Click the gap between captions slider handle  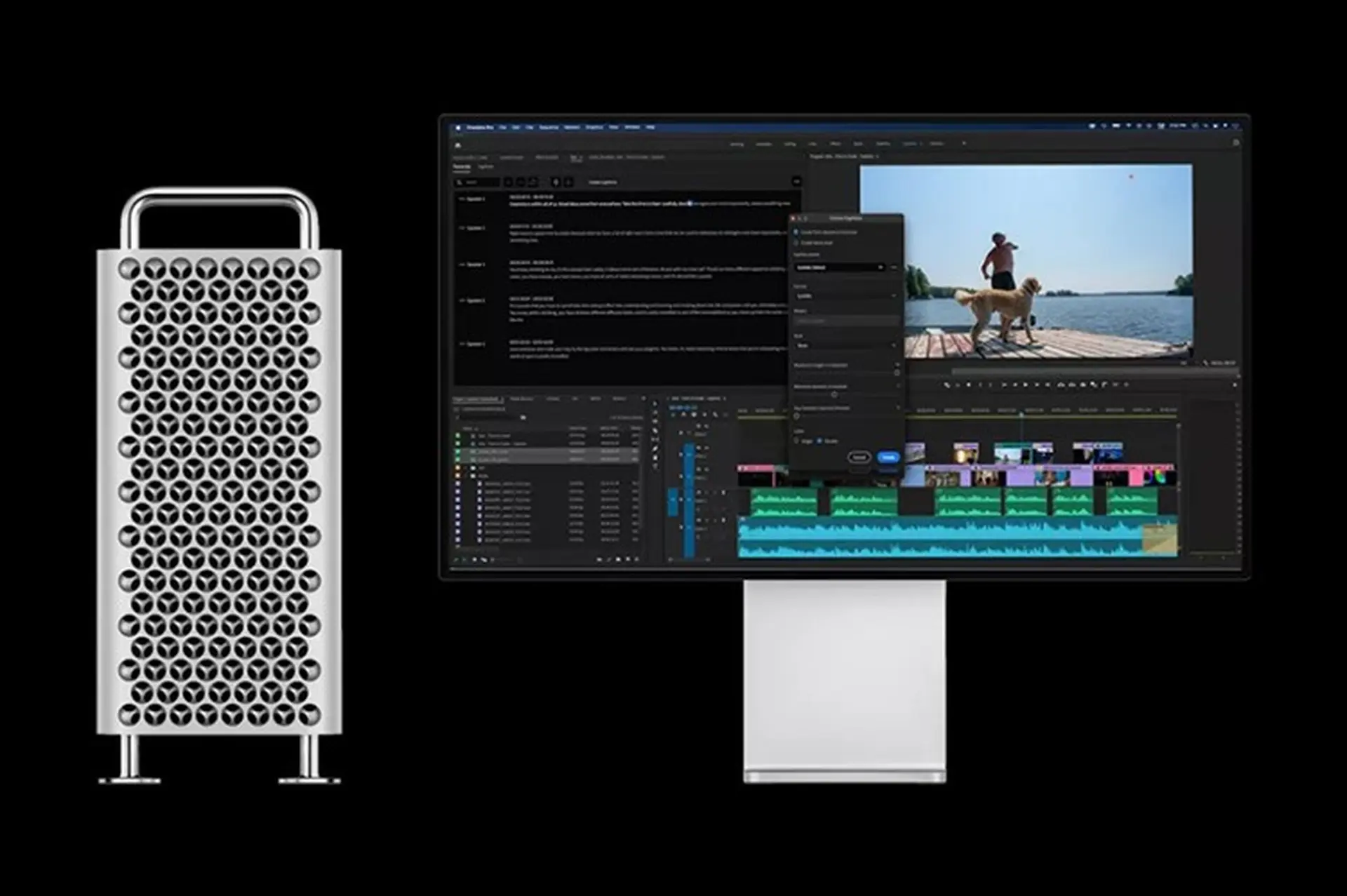[x=796, y=416]
